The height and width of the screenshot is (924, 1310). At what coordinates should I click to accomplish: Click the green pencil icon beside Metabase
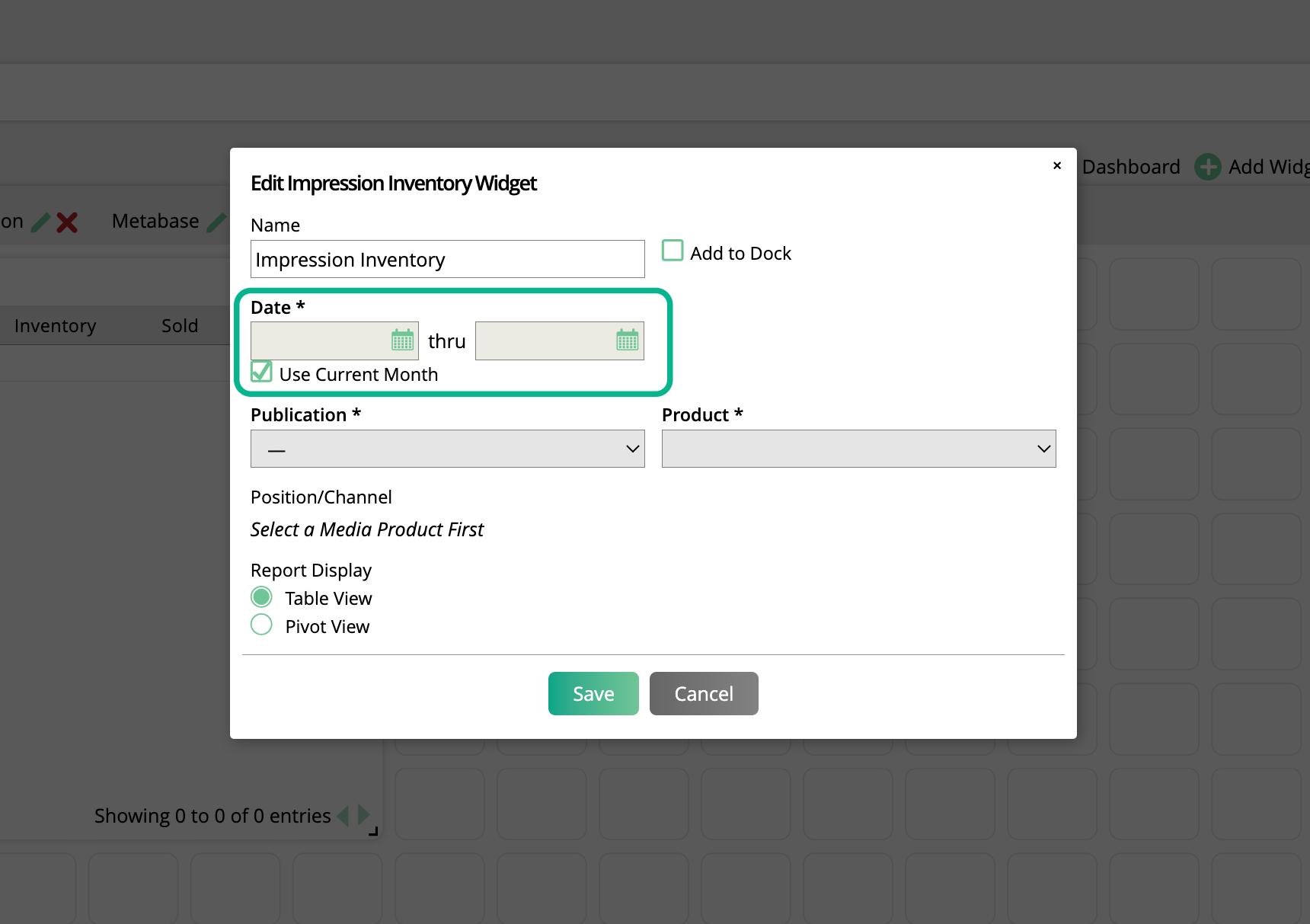click(x=216, y=222)
